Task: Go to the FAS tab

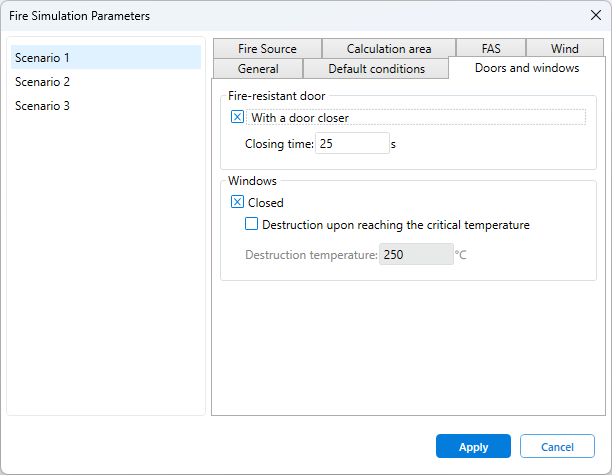Action: click(491, 48)
